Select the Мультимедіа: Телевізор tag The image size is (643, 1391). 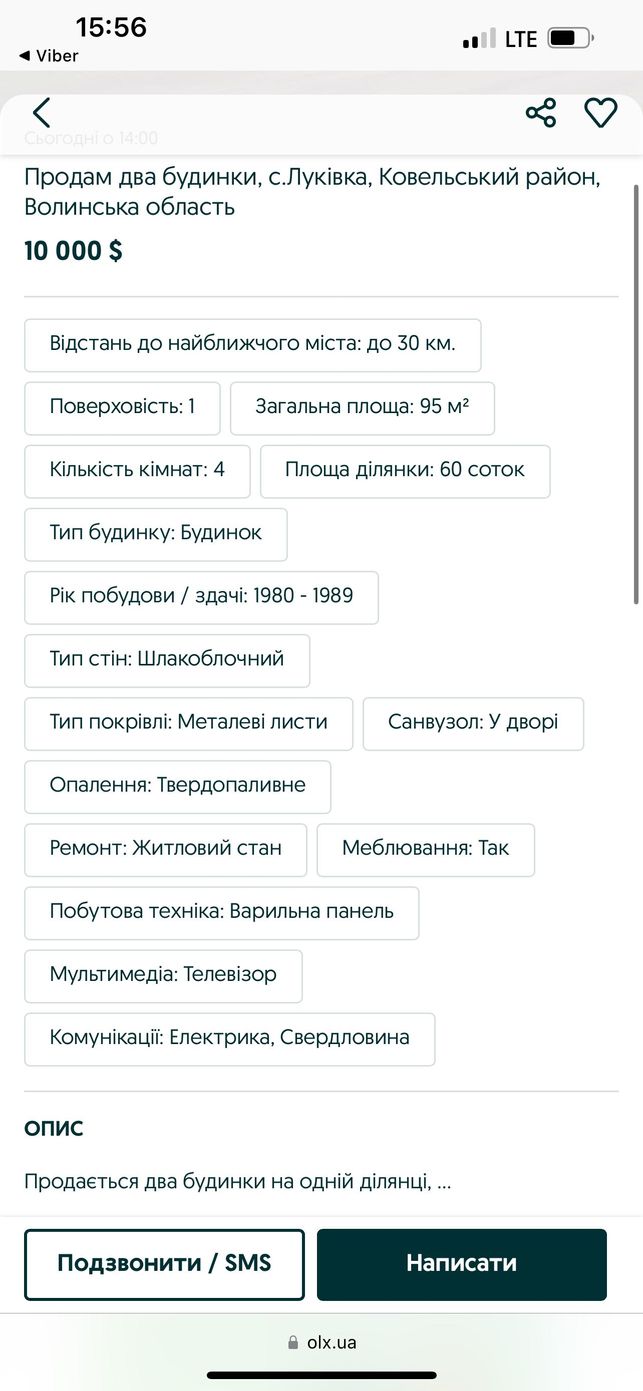point(163,975)
